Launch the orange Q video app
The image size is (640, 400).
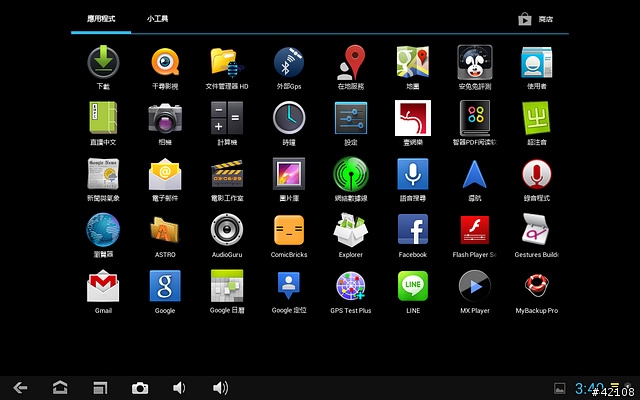point(165,62)
